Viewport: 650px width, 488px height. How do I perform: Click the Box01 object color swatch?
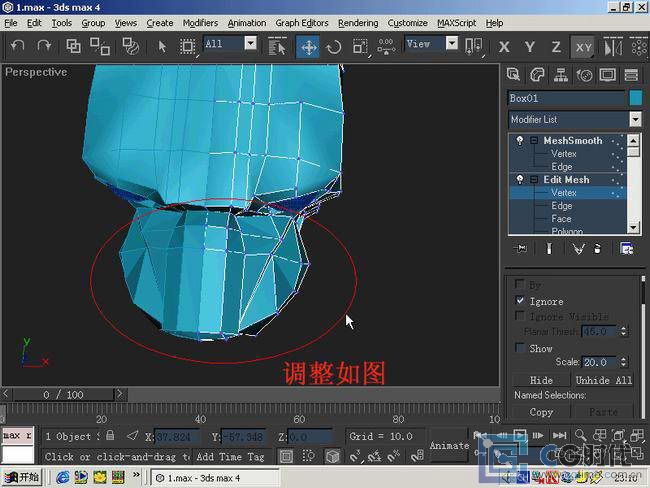pyautogui.click(x=635, y=98)
